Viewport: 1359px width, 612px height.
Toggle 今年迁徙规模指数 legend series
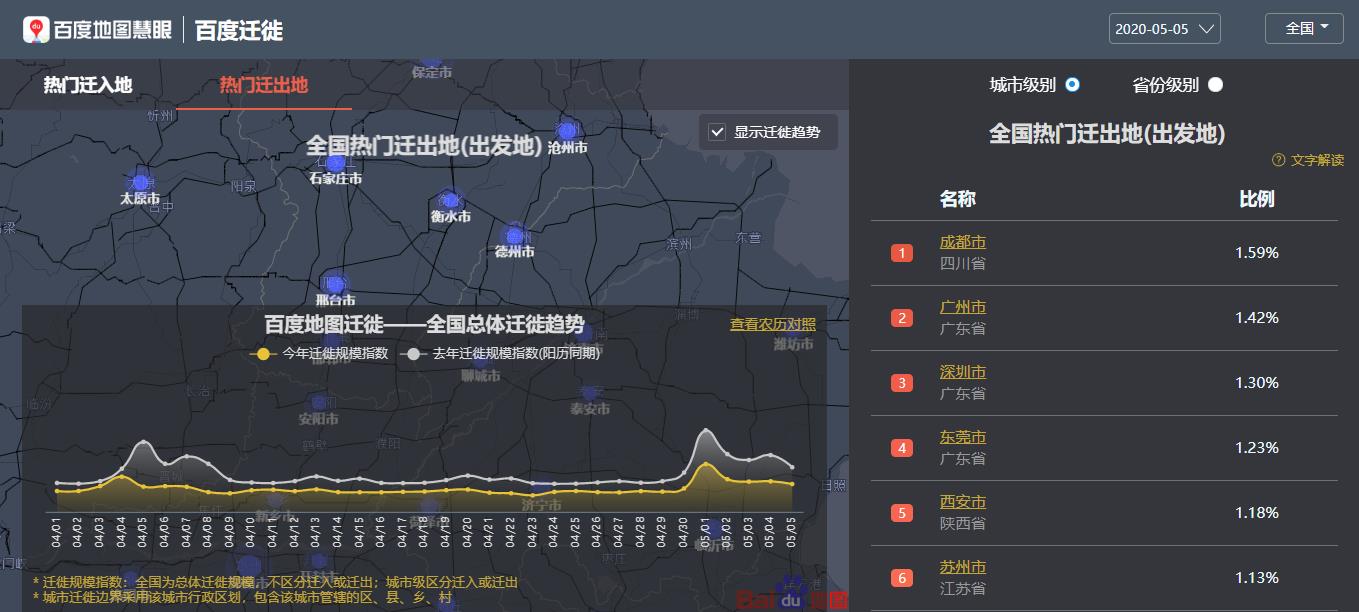coord(319,353)
